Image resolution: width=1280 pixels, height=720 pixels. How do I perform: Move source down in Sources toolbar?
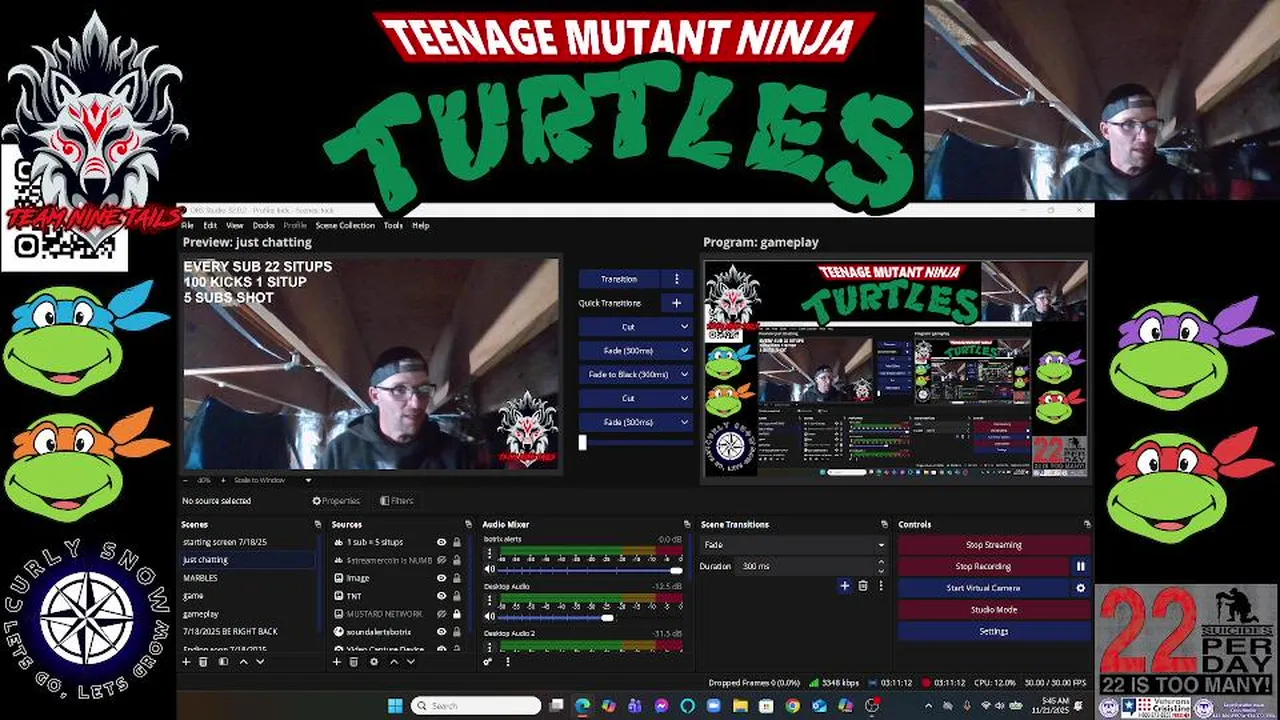pyautogui.click(x=410, y=662)
